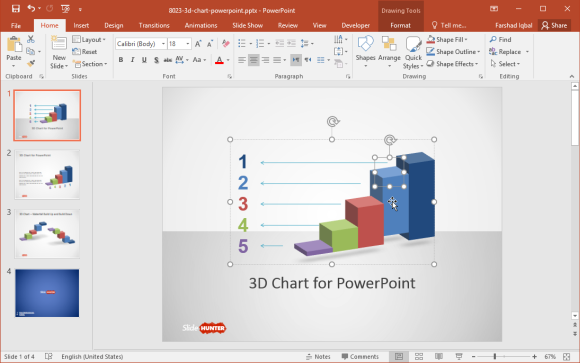
Task: Switch to the Animations tab
Action: pos(201,26)
